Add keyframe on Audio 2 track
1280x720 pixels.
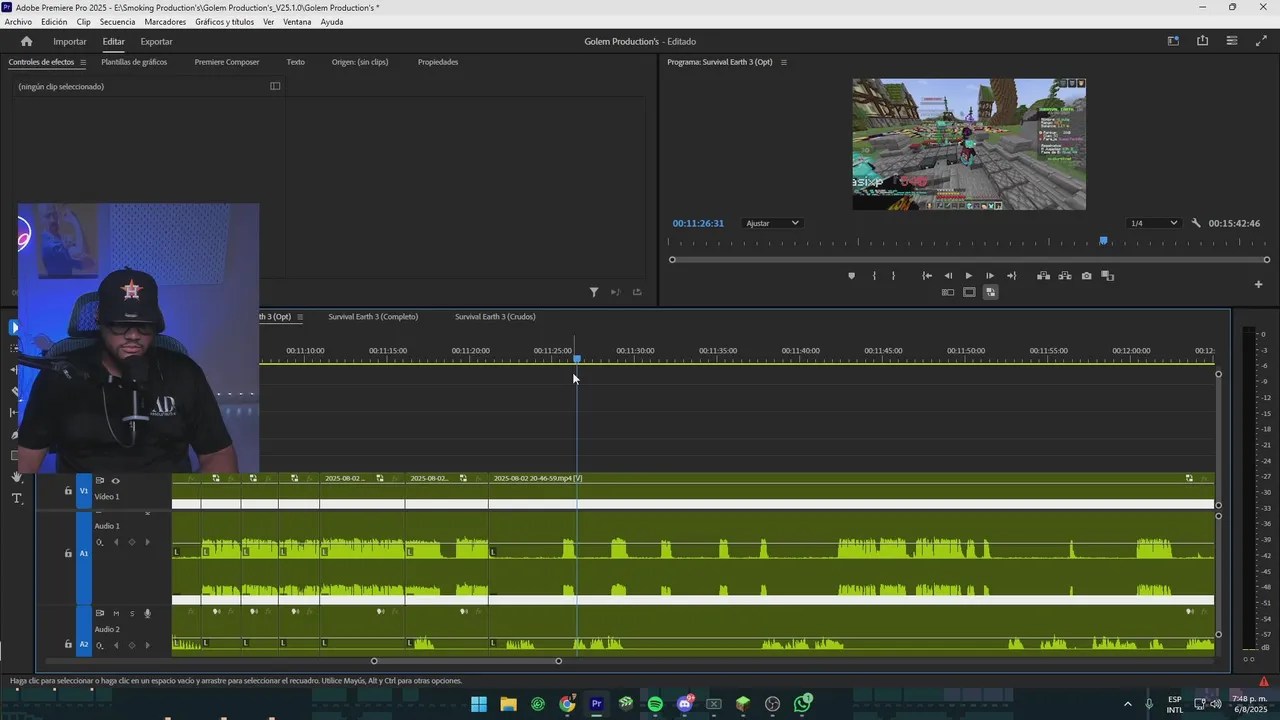coord(132,645)
